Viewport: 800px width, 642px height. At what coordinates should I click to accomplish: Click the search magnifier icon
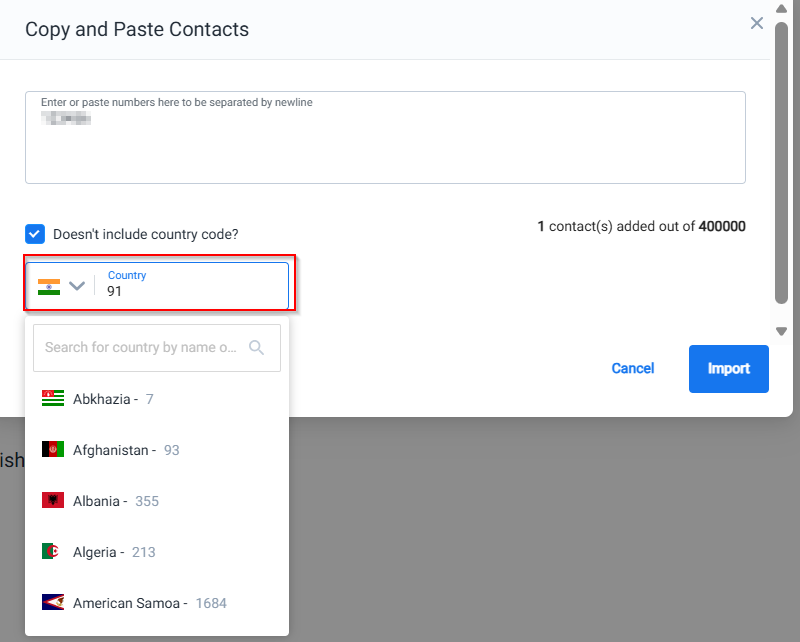[x=257, y=347]
